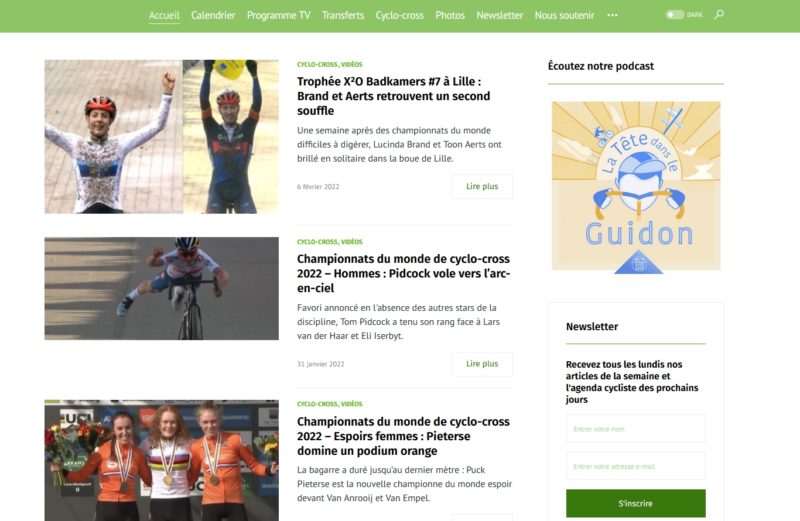Screen dimensions: 800x521
Task: Open the Calendrier menu item
Action: coord(213,15)
